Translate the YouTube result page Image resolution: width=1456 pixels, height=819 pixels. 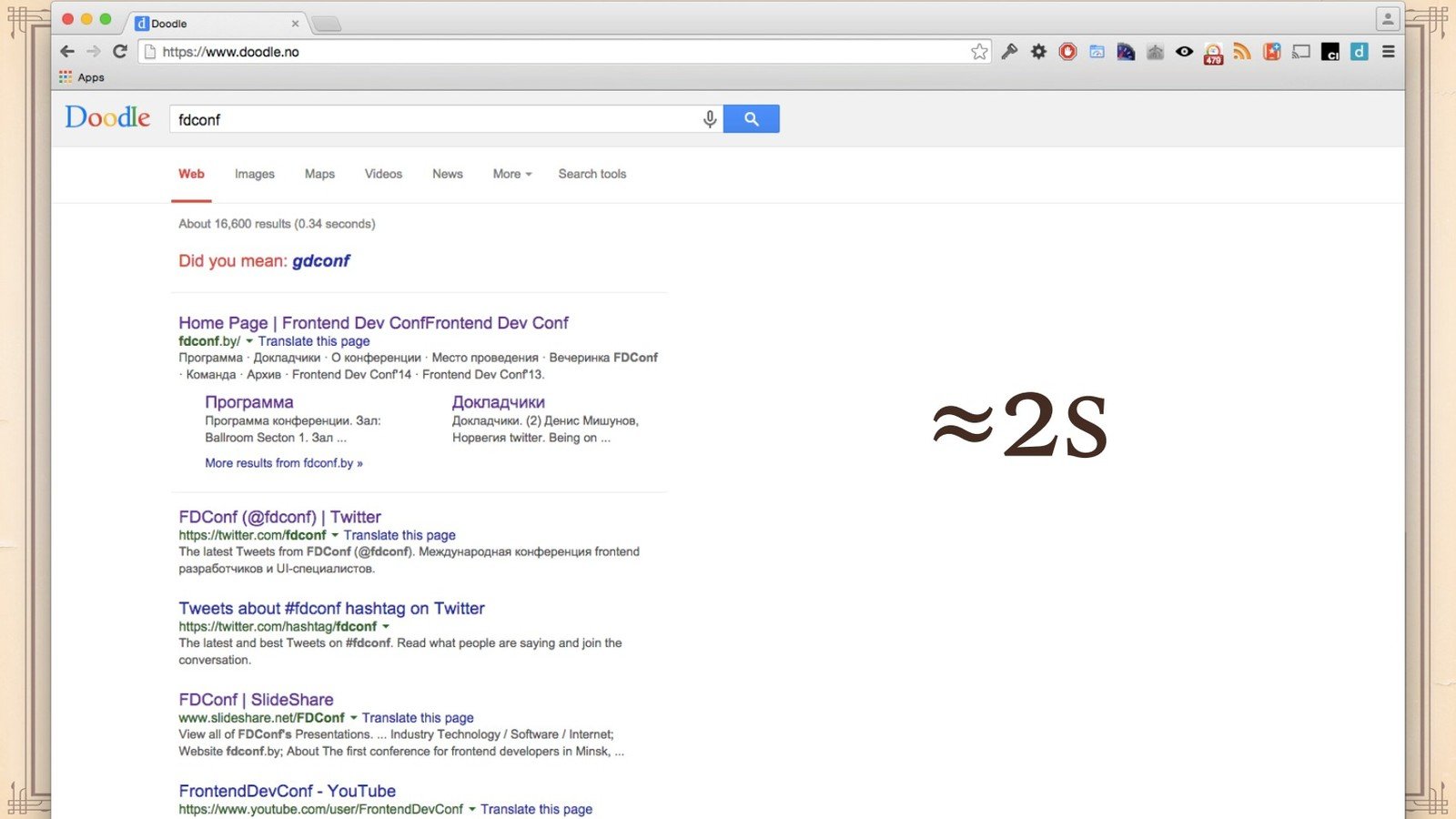pos(536,809)
